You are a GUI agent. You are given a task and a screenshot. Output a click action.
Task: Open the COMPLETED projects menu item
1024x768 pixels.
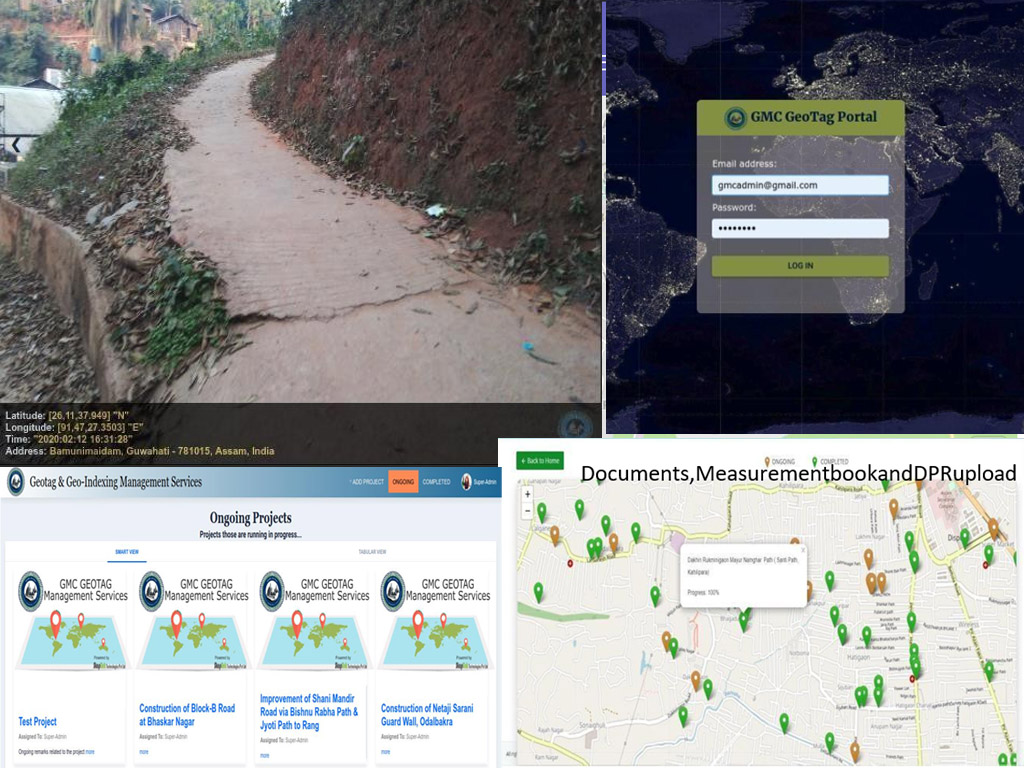[x=436, y=482]
